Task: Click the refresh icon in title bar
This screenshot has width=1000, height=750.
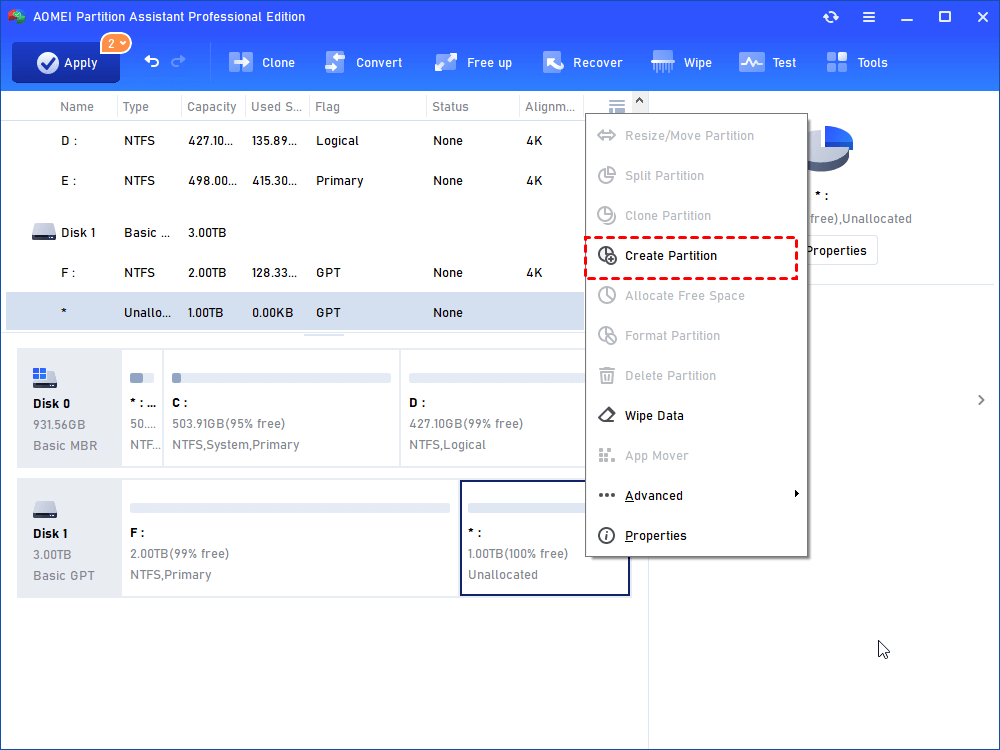Action: pyautogui.click(x=831, y=17)
